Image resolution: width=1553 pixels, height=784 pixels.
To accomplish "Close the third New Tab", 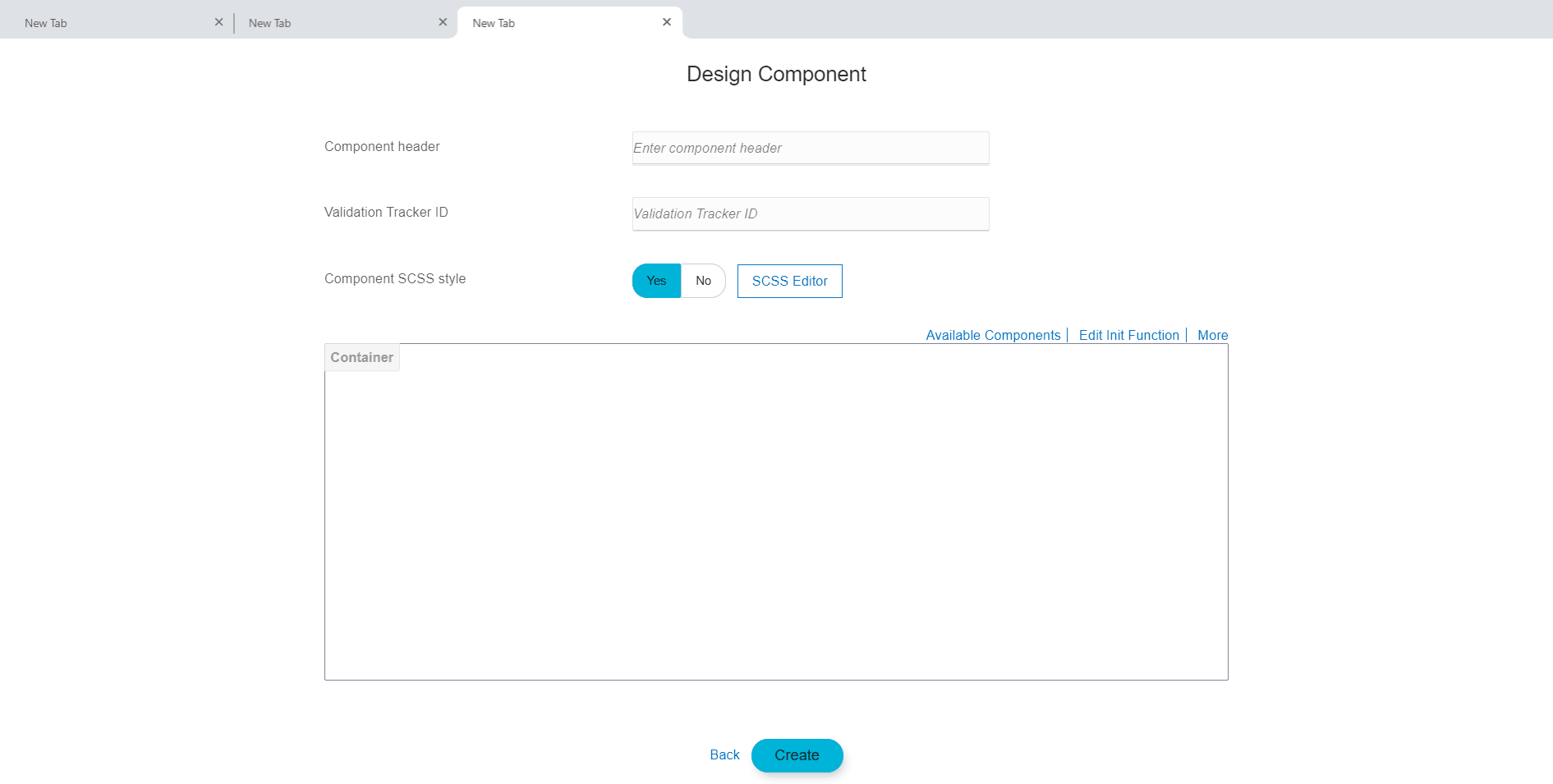I will click(667, 22).
